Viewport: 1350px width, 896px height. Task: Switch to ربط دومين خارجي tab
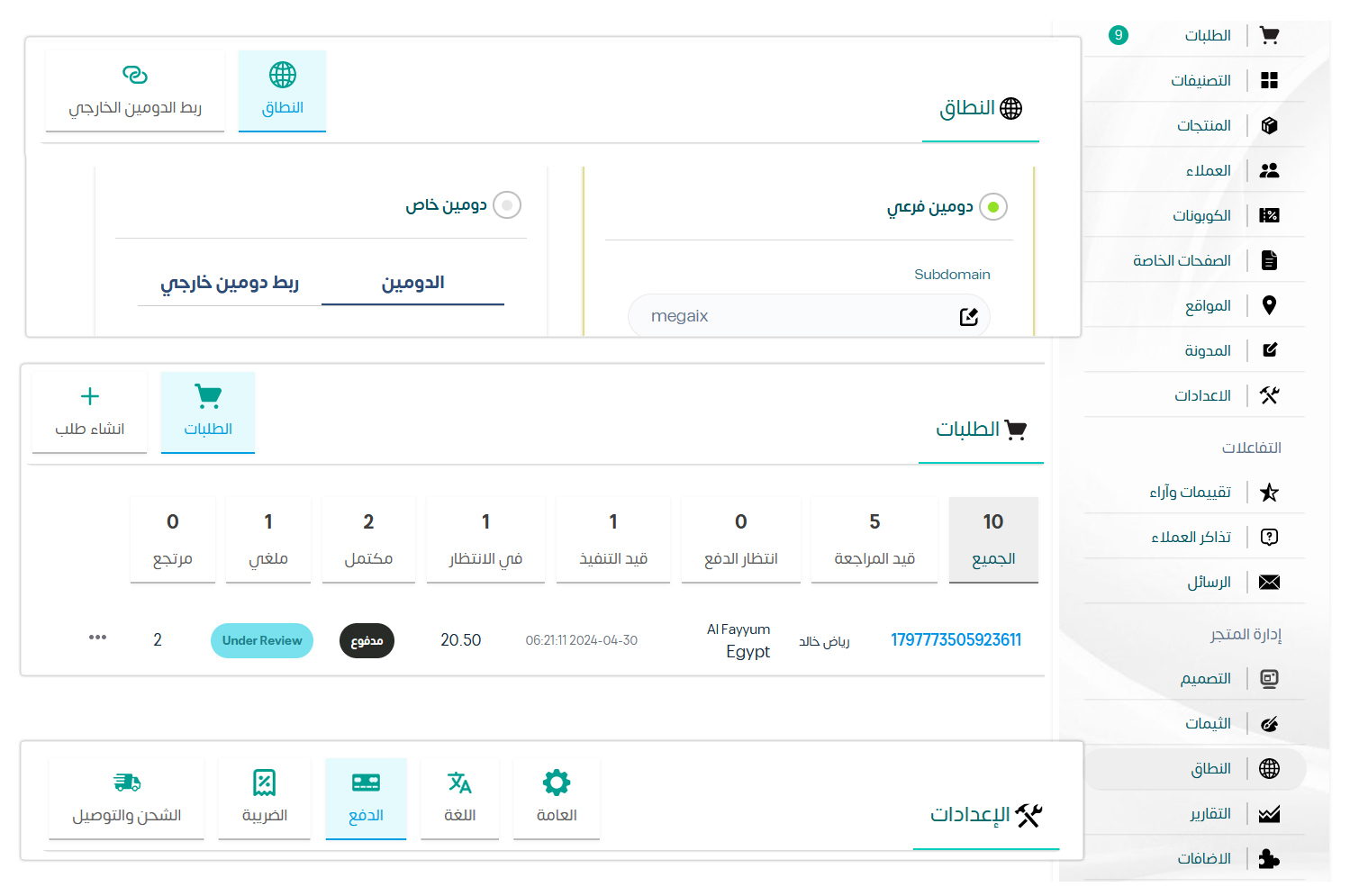(230, 283)
